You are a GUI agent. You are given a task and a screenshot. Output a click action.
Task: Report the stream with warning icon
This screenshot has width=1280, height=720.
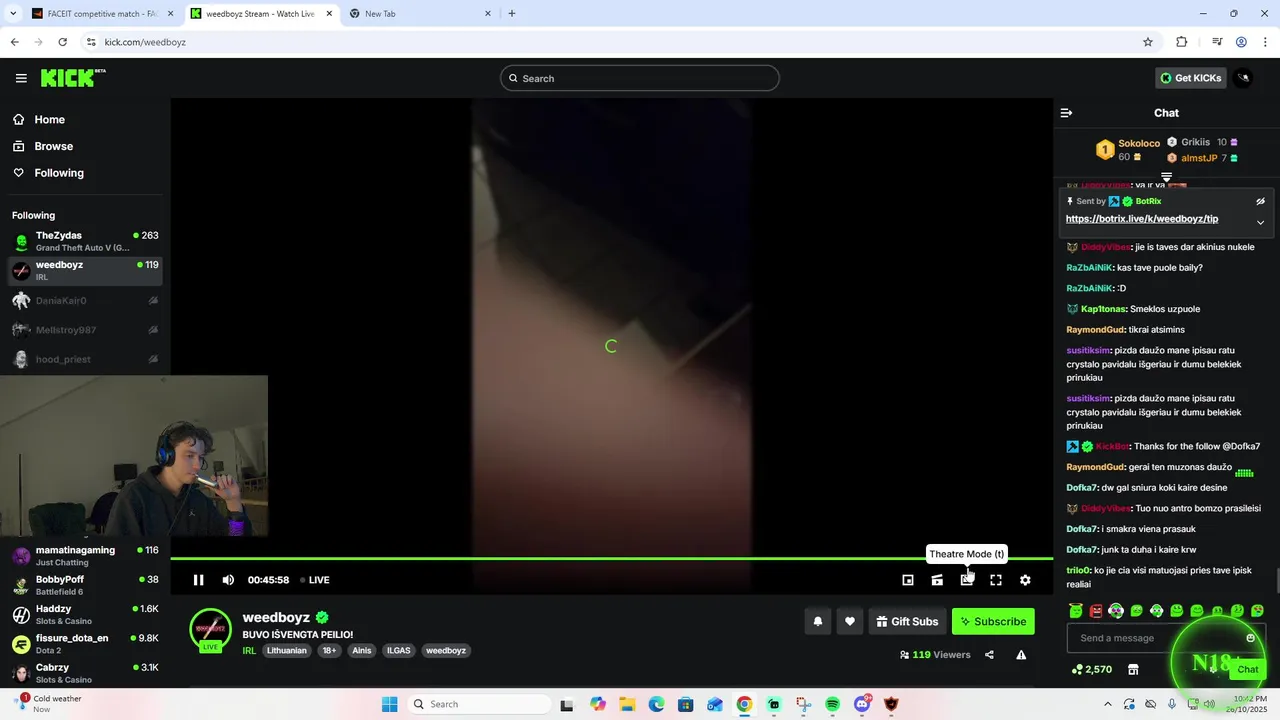click(1021, 655)
